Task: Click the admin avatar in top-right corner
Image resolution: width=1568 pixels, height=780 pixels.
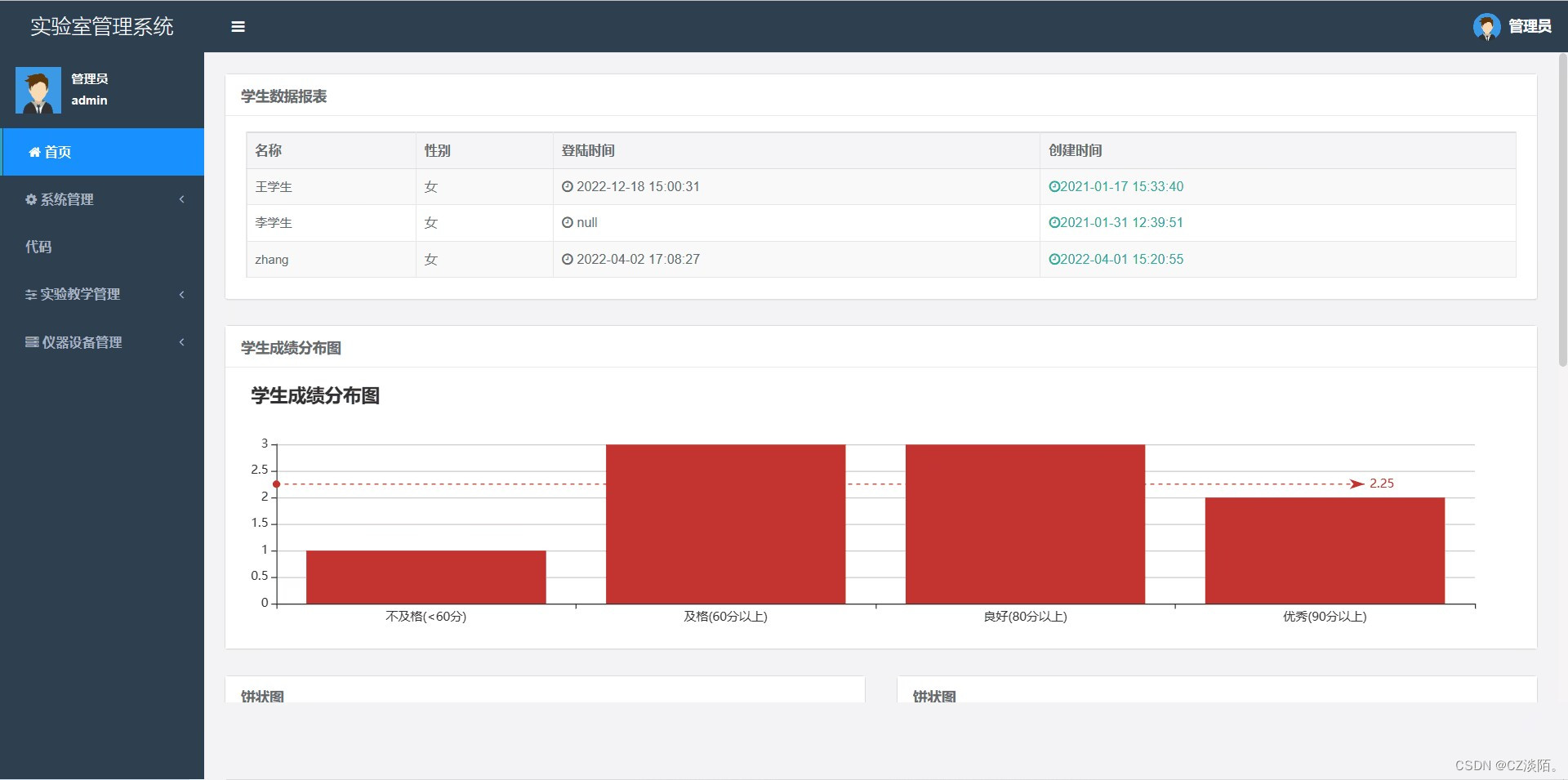Action: click(x=1486, y=26)
